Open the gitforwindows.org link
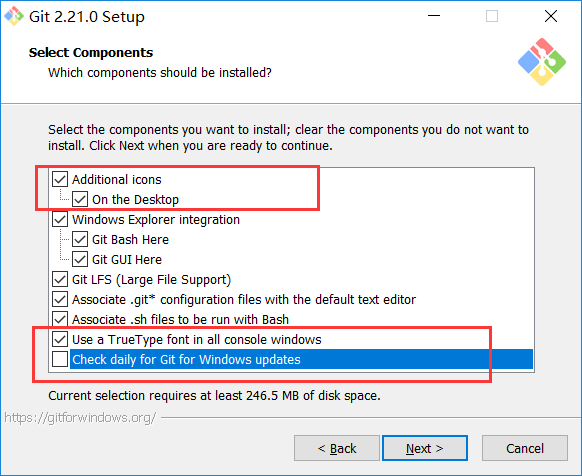 coord(80,418)
